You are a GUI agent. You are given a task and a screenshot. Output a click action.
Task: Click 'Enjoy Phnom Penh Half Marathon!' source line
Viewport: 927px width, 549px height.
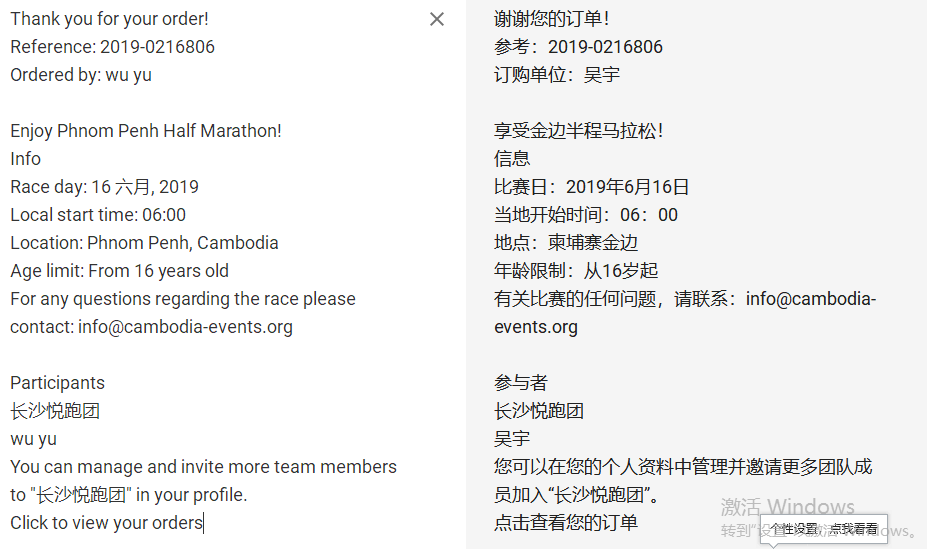[146, 131]
